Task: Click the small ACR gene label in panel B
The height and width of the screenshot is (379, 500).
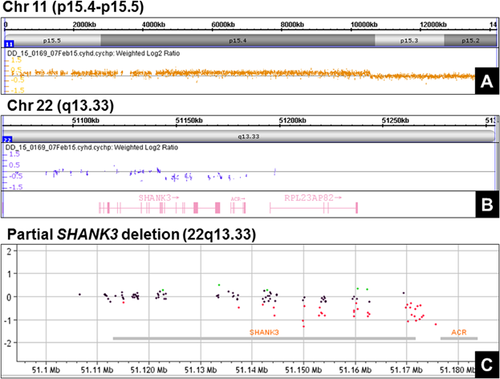Action: 236,199
